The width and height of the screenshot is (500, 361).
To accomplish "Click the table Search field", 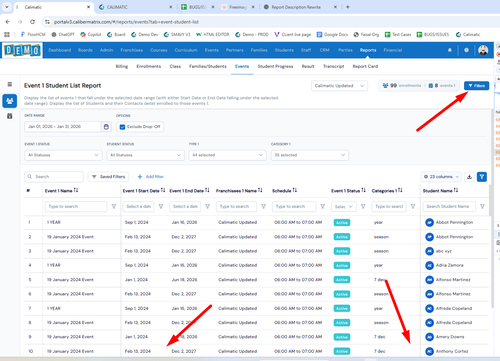I will pos(54,177).
